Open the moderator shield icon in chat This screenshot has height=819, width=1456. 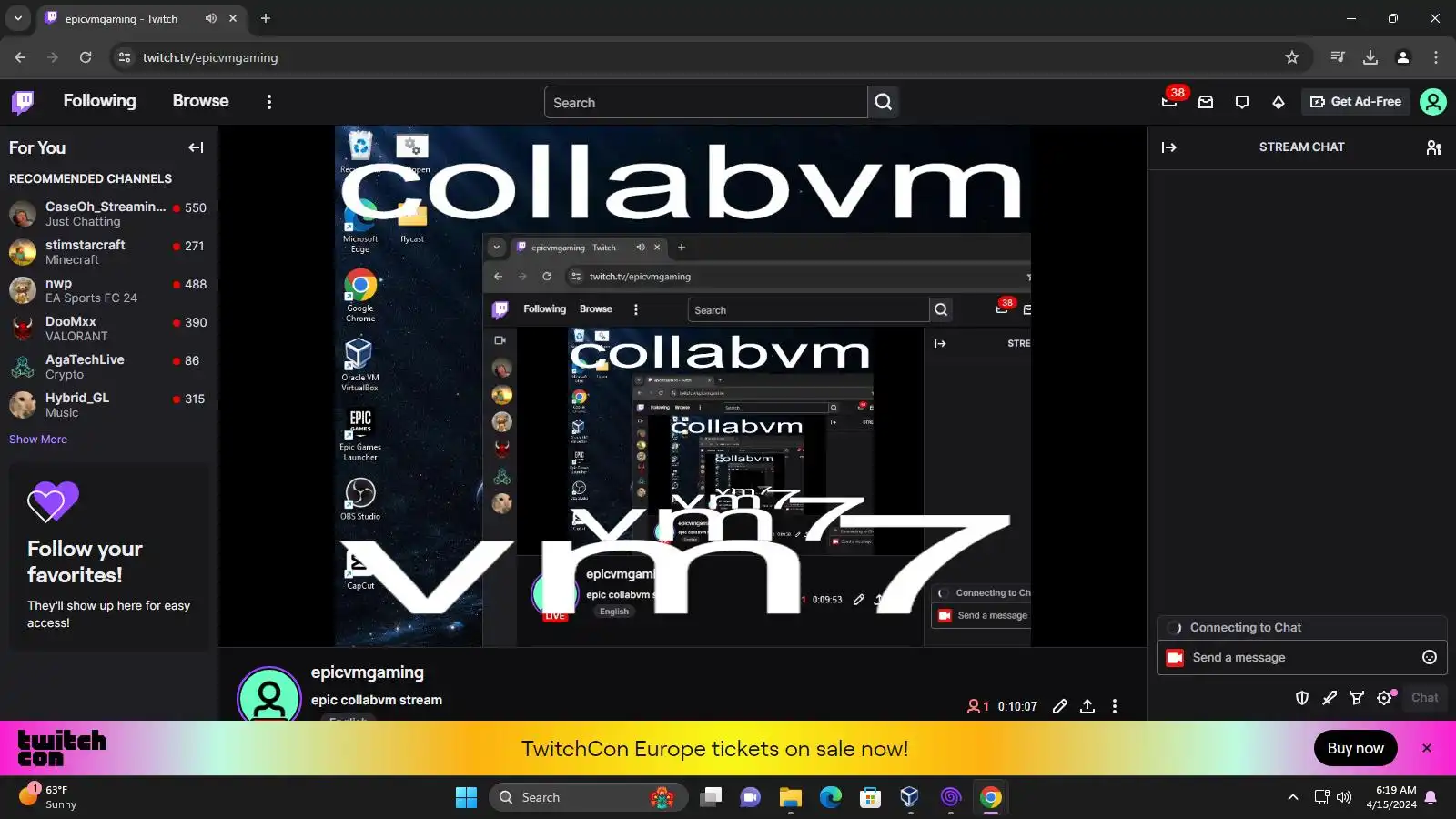[x=1302, y=698]
